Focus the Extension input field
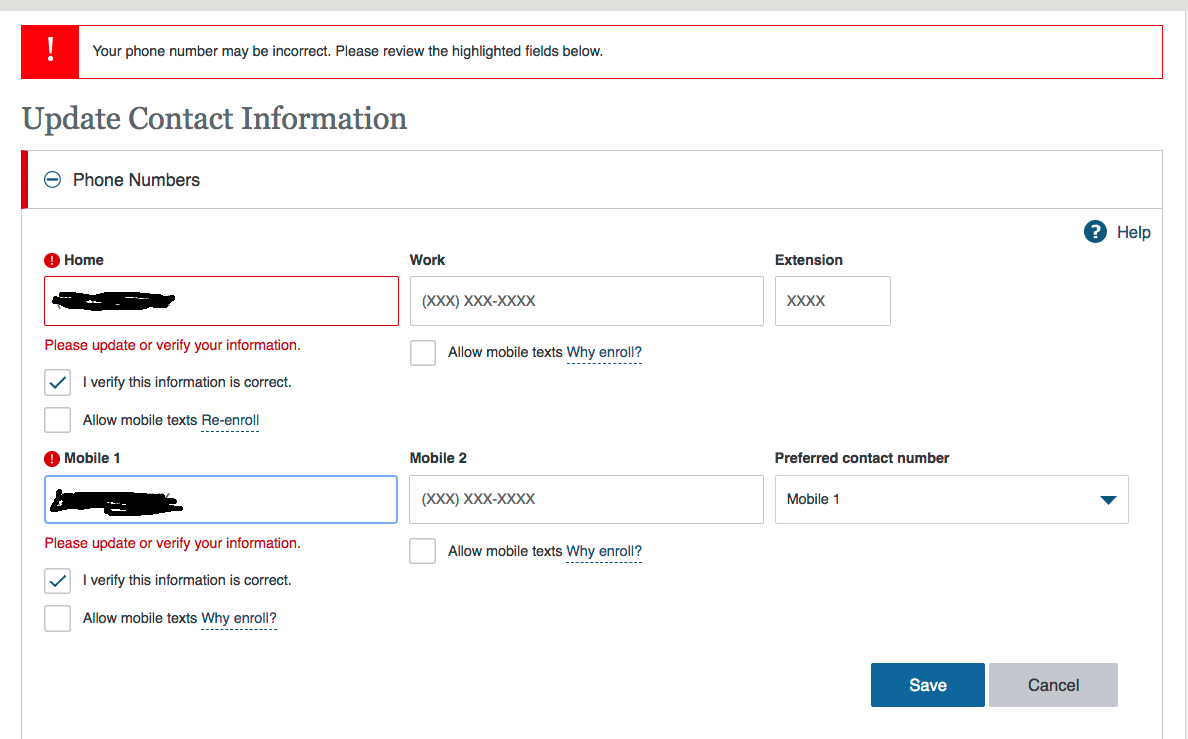Viewport: 1188px width, 739px height. [833, 301]
